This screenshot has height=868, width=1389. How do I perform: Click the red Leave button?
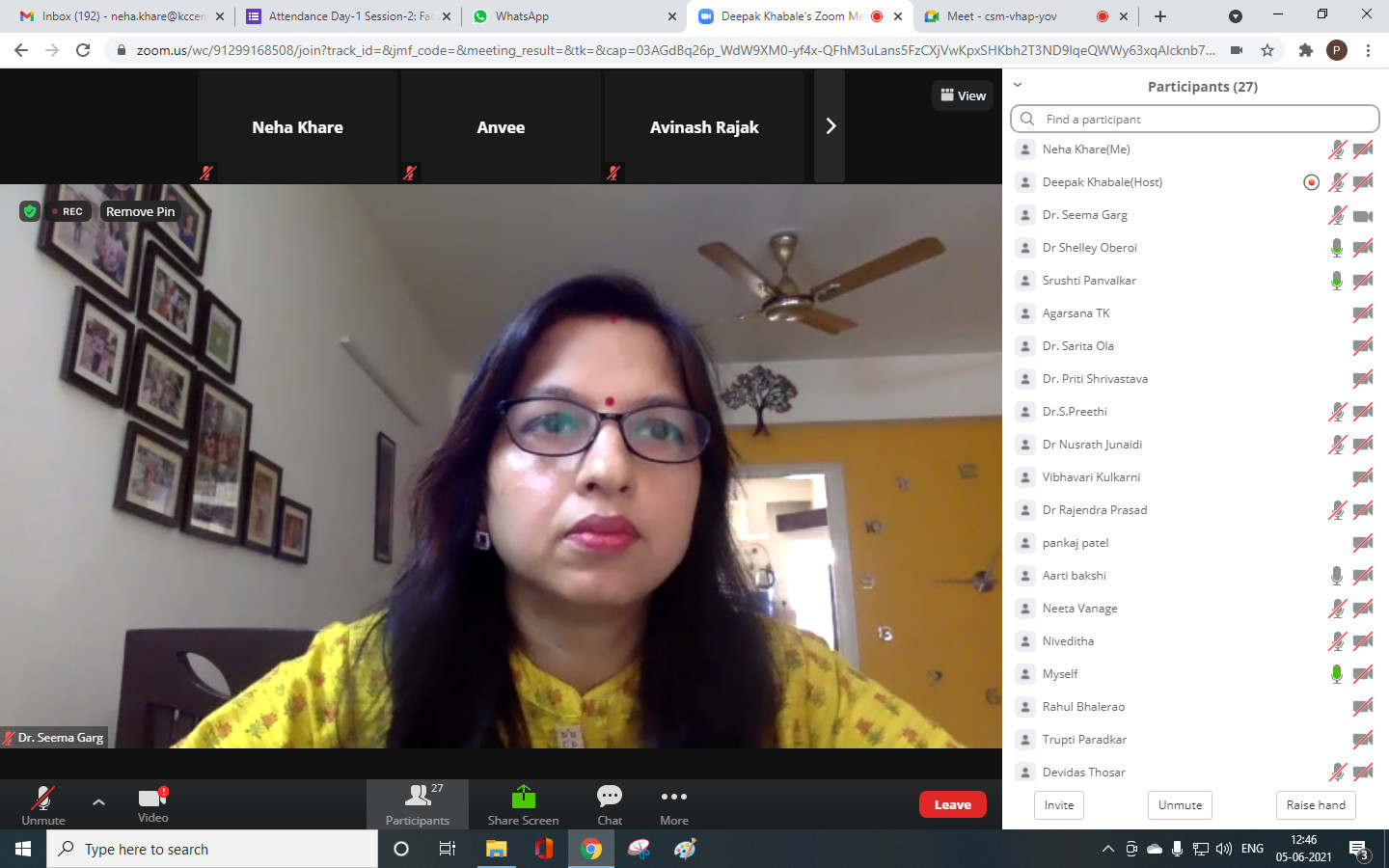pos(952,804)
